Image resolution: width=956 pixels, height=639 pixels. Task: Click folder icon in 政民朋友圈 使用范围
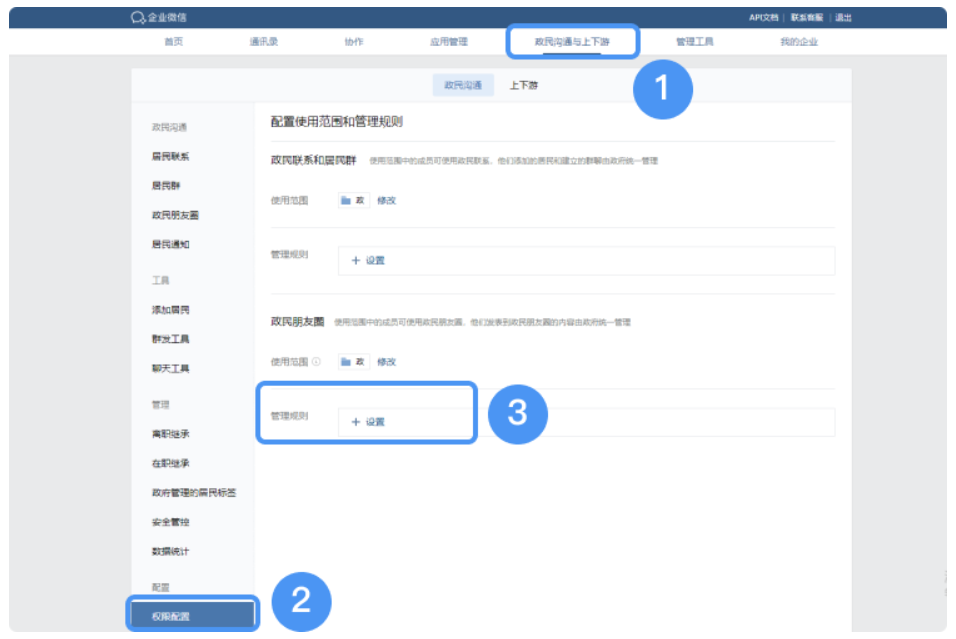[x=346, y=362]
